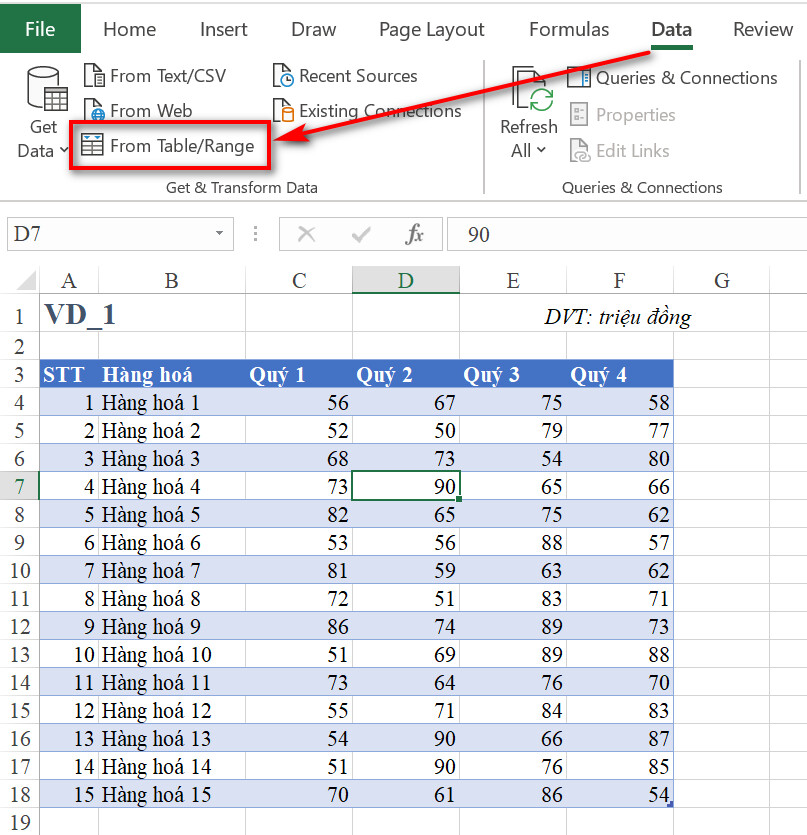The image size is (807, 835).
Task: Select cell F1 containing DVT: triệu đồng
Action: pos(618,314)
